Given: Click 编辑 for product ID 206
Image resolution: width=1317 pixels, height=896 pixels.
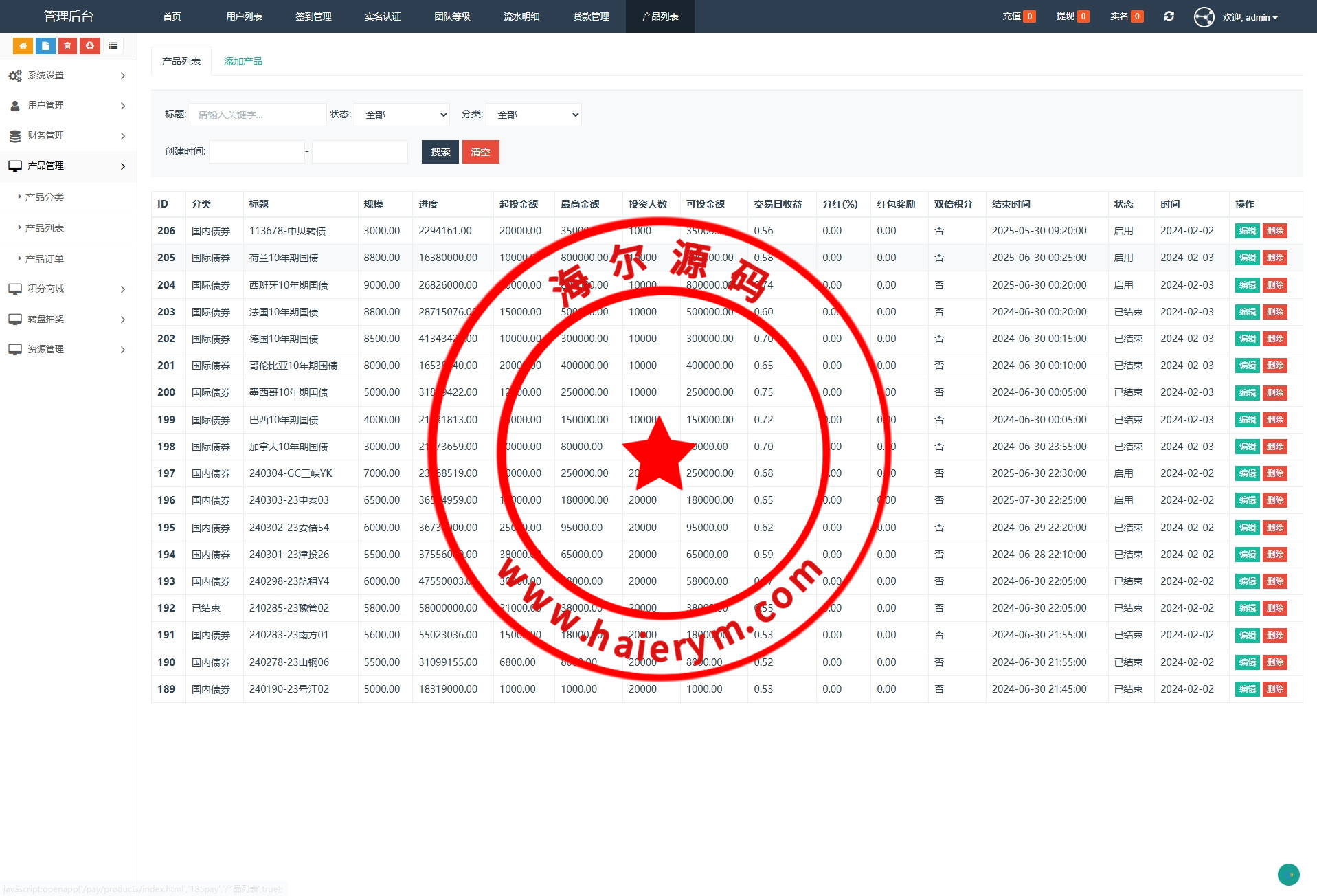Looking at the screenshot, I should tap(1247, 231).
